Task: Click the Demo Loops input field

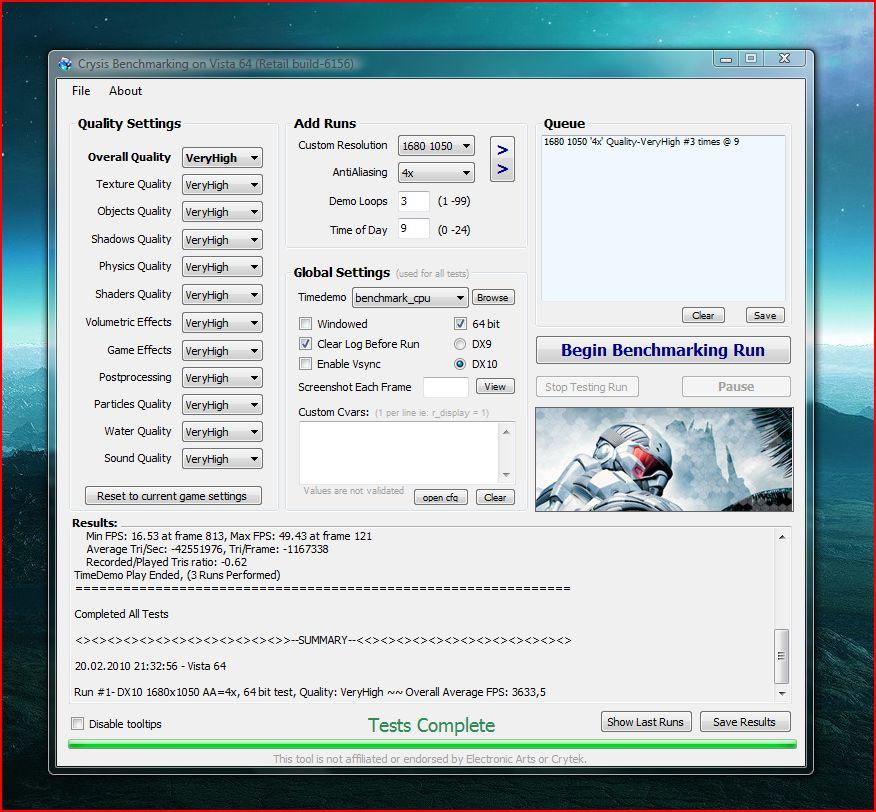Action: (413, 201)
